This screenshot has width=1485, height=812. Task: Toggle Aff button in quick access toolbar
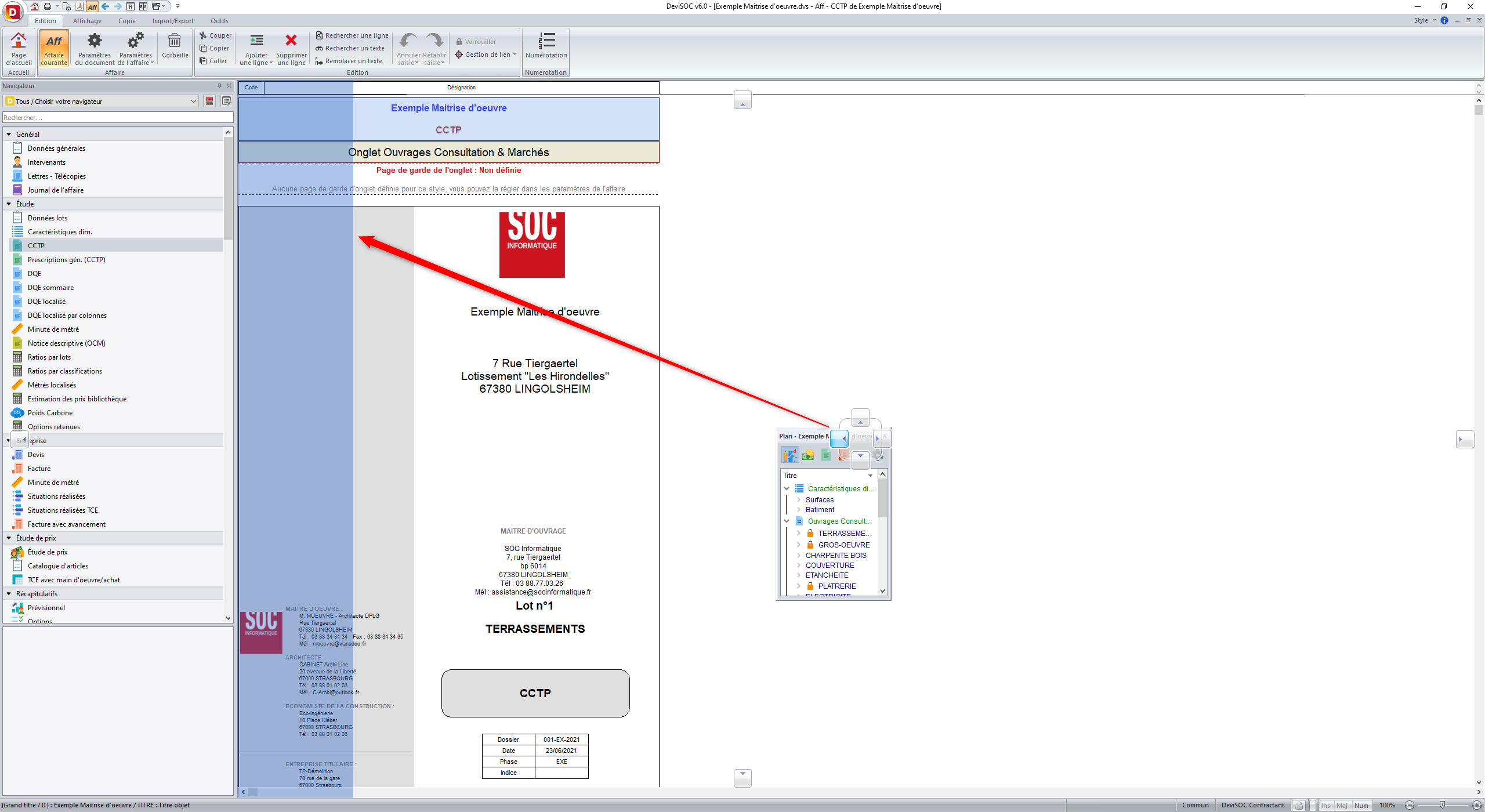point(92,6)
